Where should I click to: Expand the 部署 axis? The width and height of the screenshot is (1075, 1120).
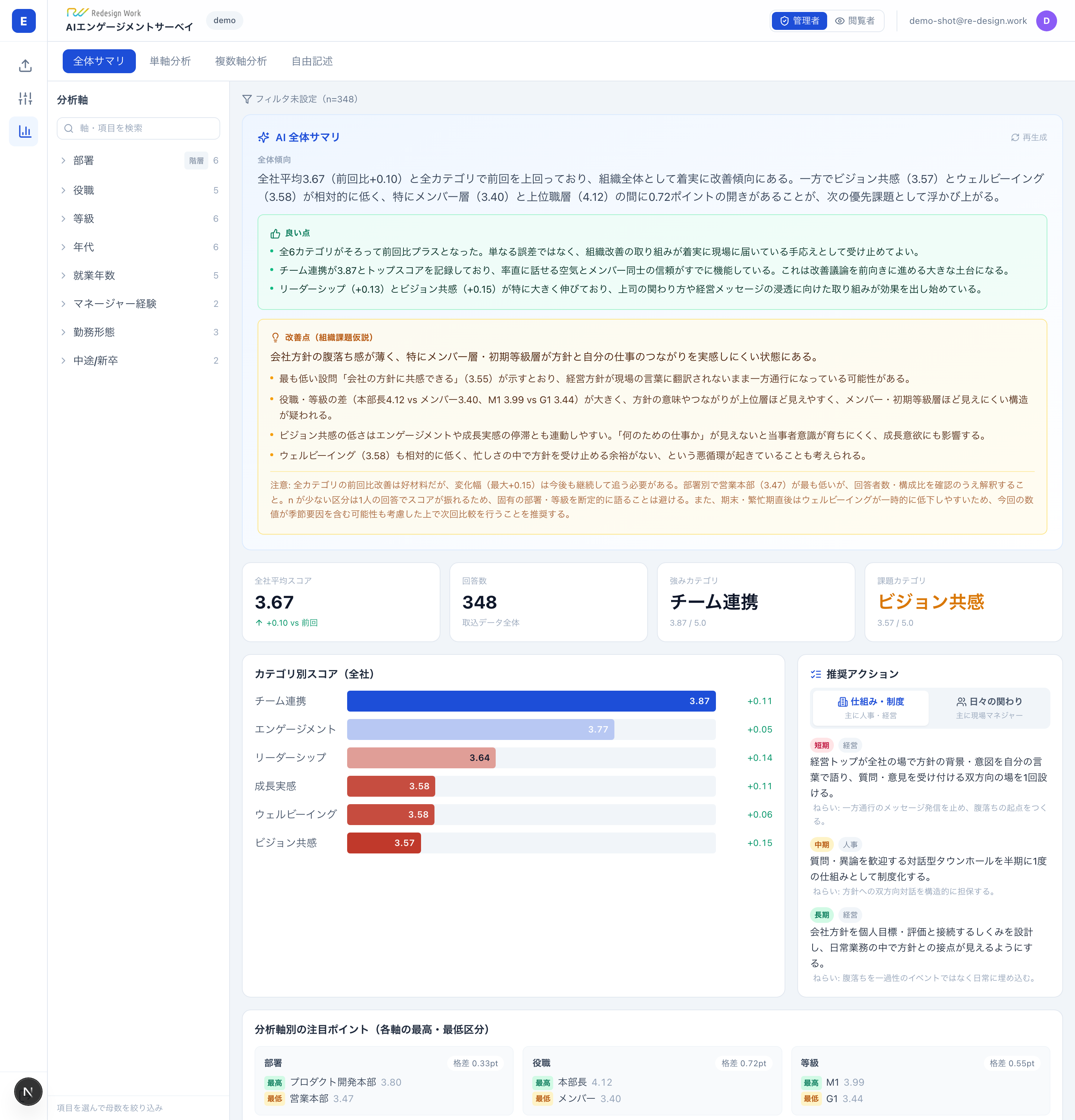pos(139,161)
